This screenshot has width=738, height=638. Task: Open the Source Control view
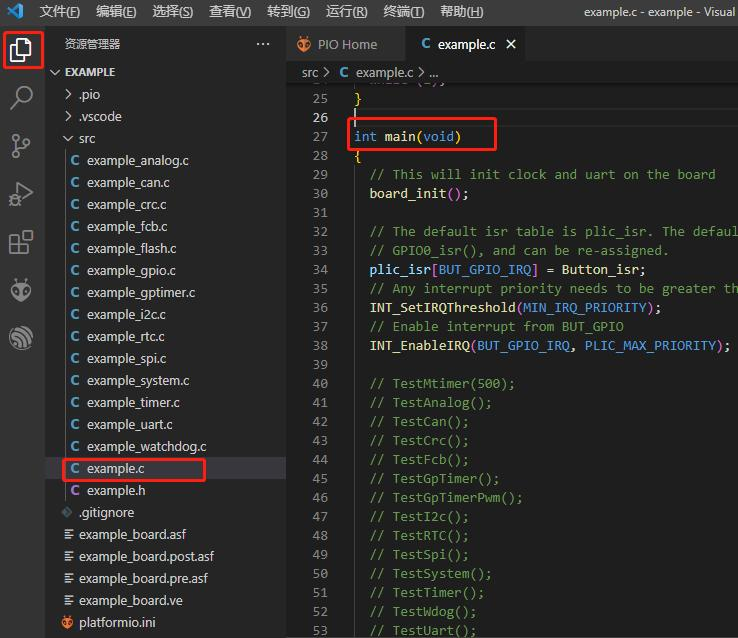pyautogui.click(x=21, y=145)
